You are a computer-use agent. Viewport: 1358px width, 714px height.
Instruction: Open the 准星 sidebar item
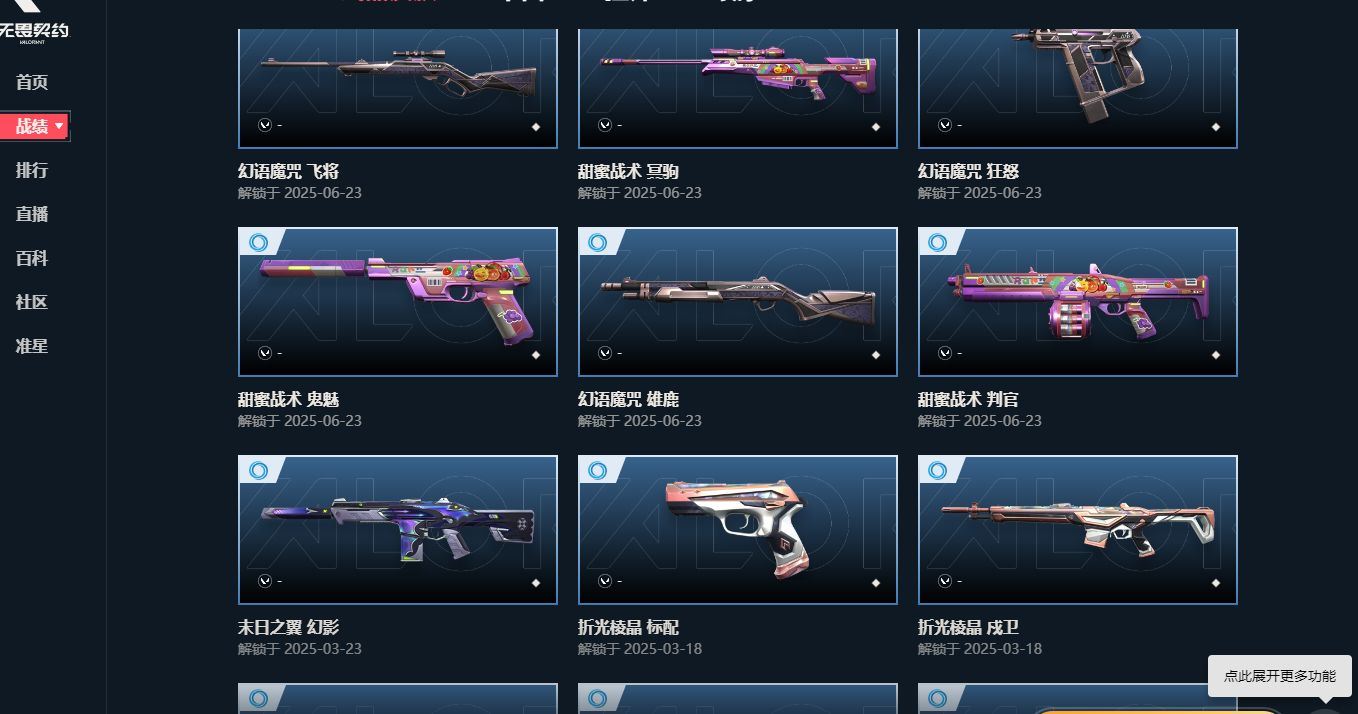(32, 346)
